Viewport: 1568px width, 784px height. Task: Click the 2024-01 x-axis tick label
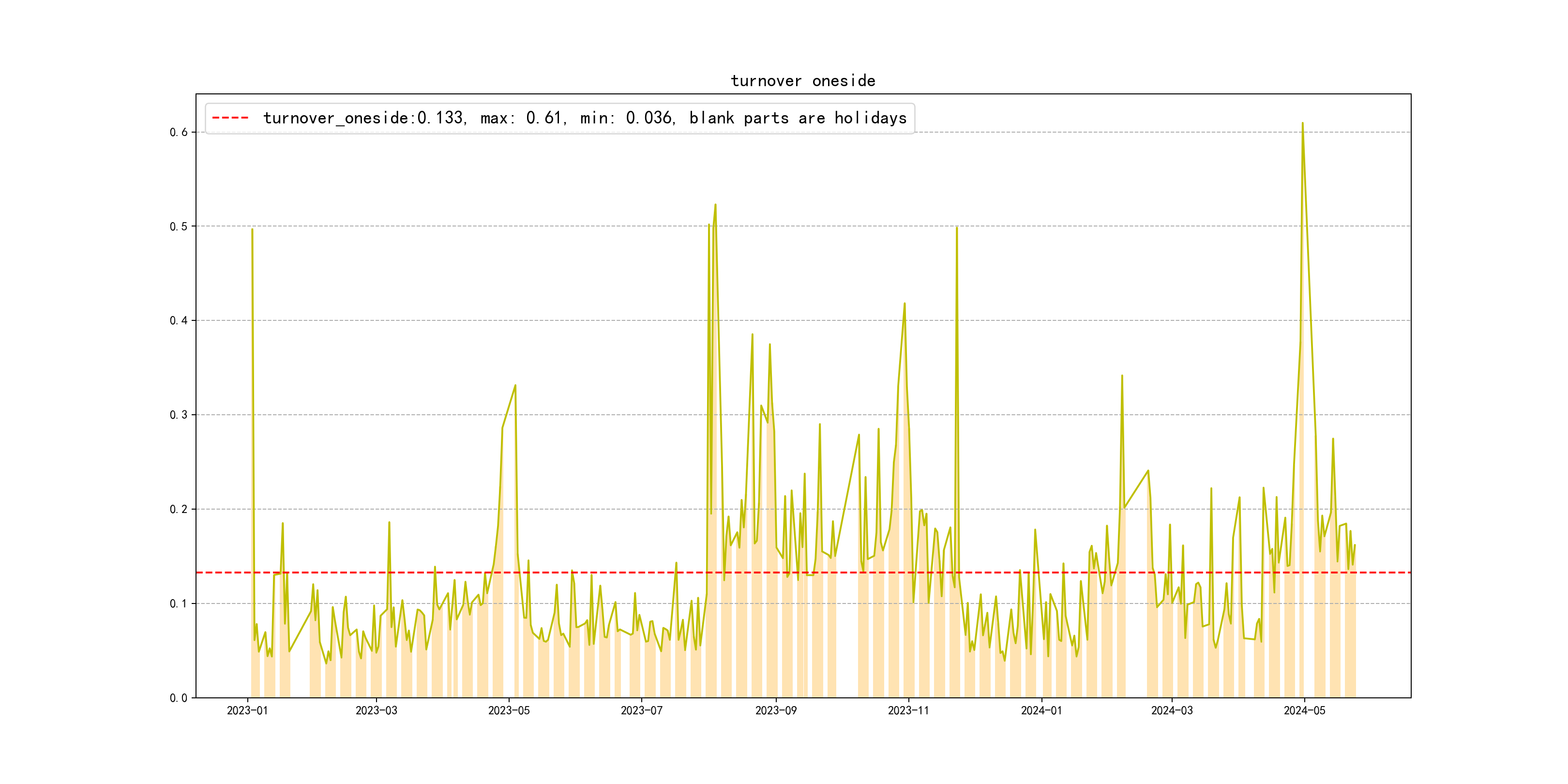click(1041, 710)
